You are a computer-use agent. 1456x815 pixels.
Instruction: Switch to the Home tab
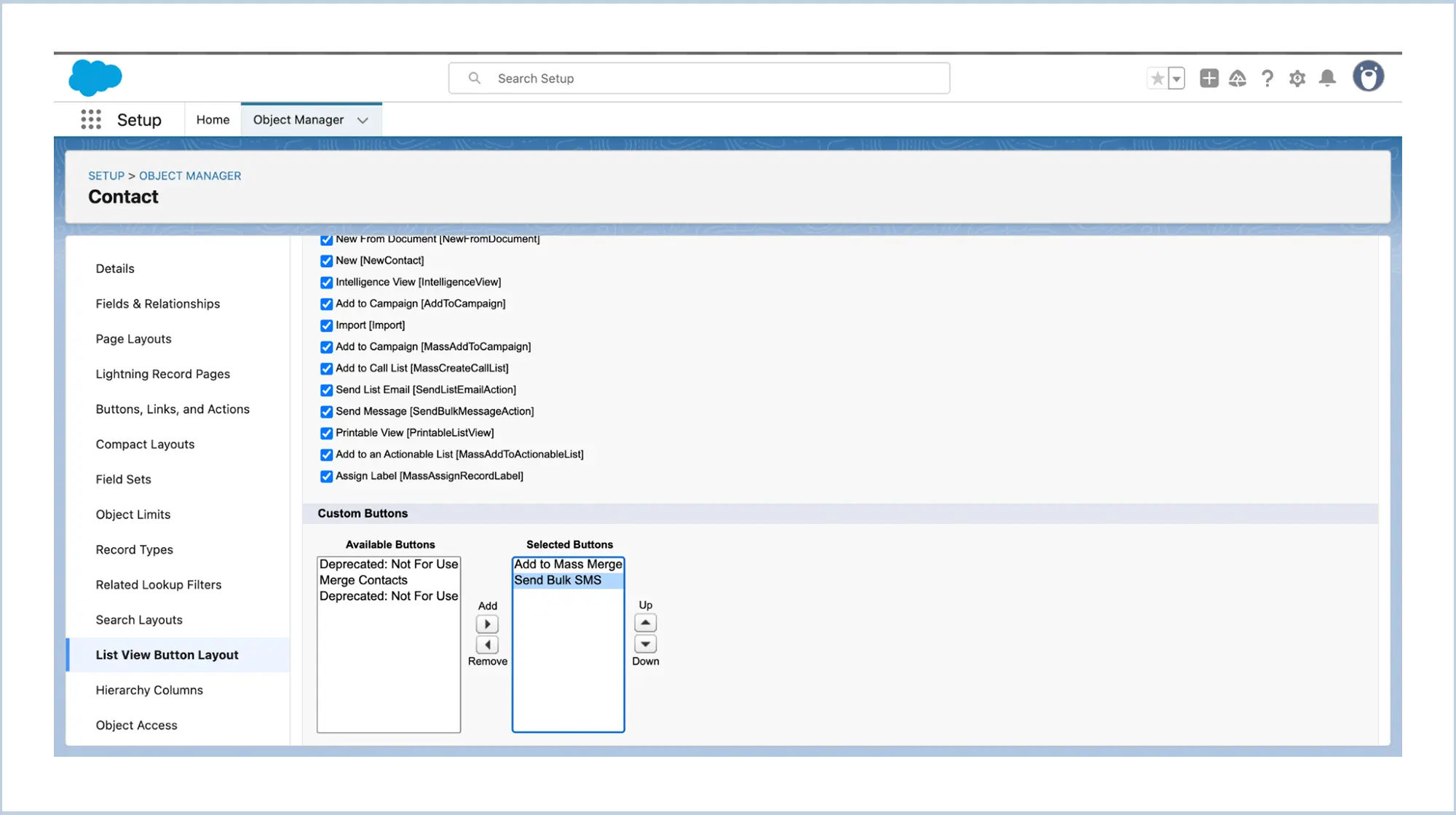pos(213,119)
